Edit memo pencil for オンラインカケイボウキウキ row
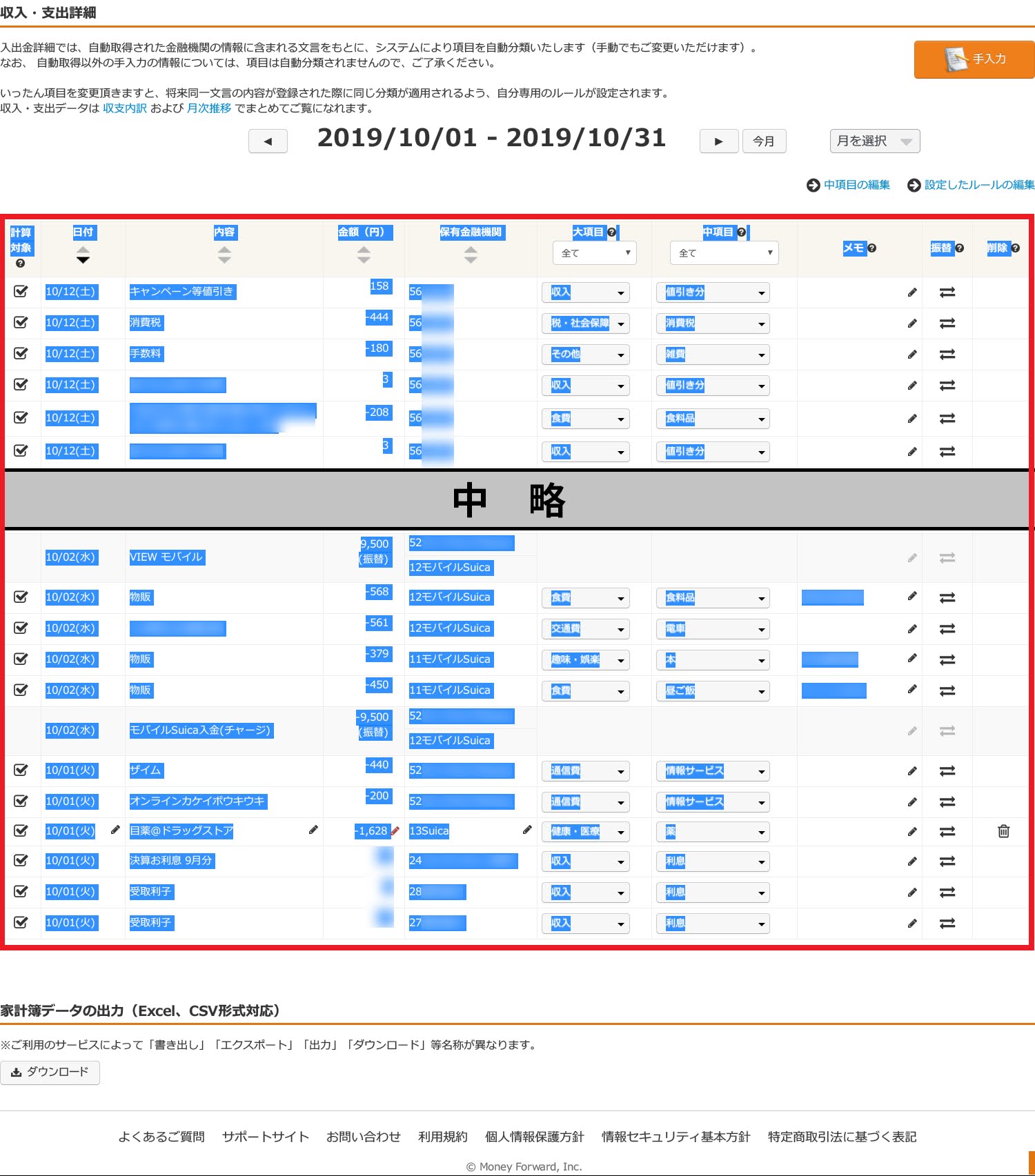 coord(912,802)
